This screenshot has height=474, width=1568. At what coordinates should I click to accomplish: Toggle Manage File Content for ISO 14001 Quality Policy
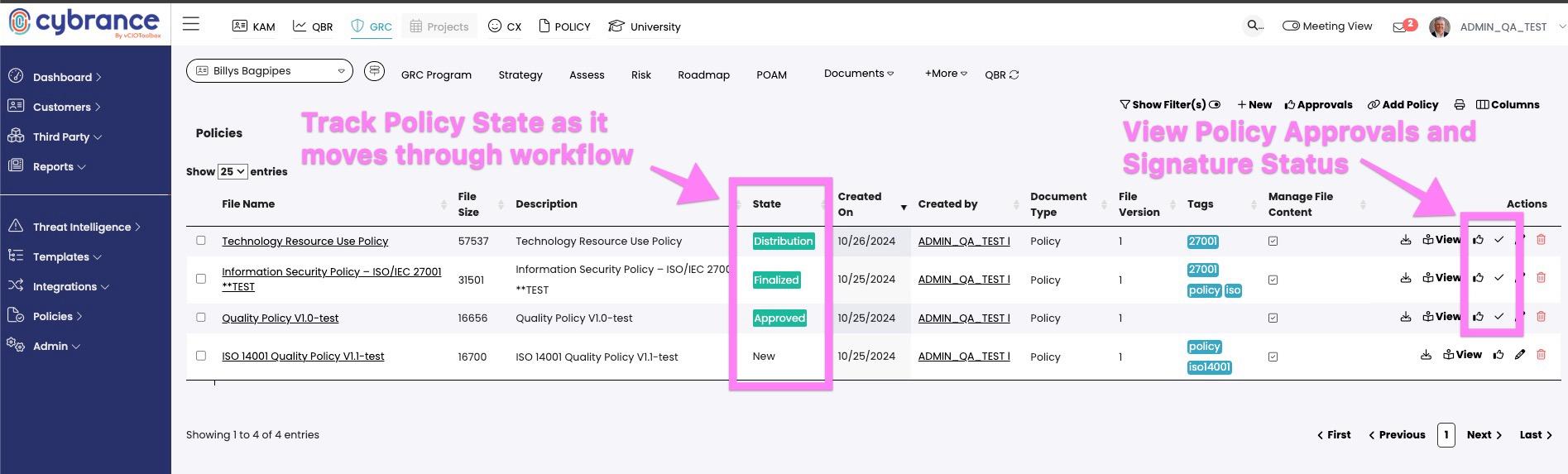click(1273, 357)
